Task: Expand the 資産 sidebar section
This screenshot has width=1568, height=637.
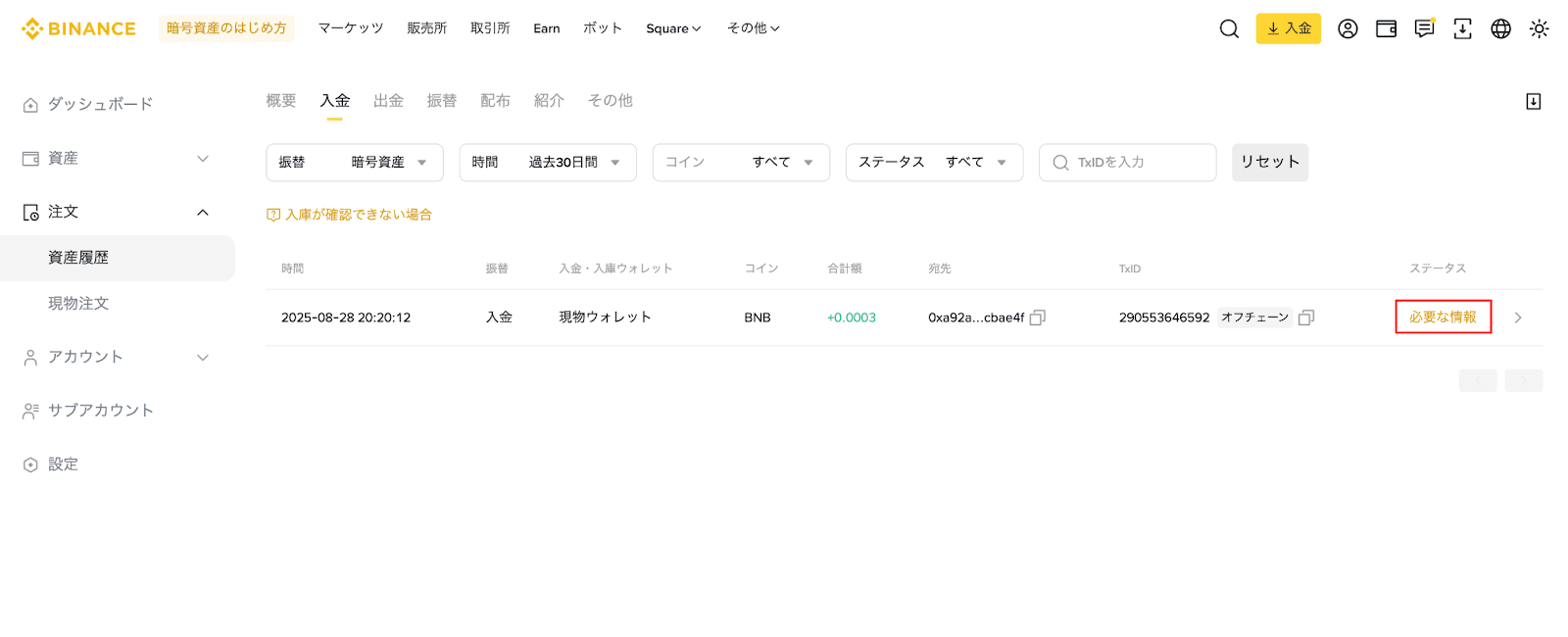Action: click(x=117, y=159)
